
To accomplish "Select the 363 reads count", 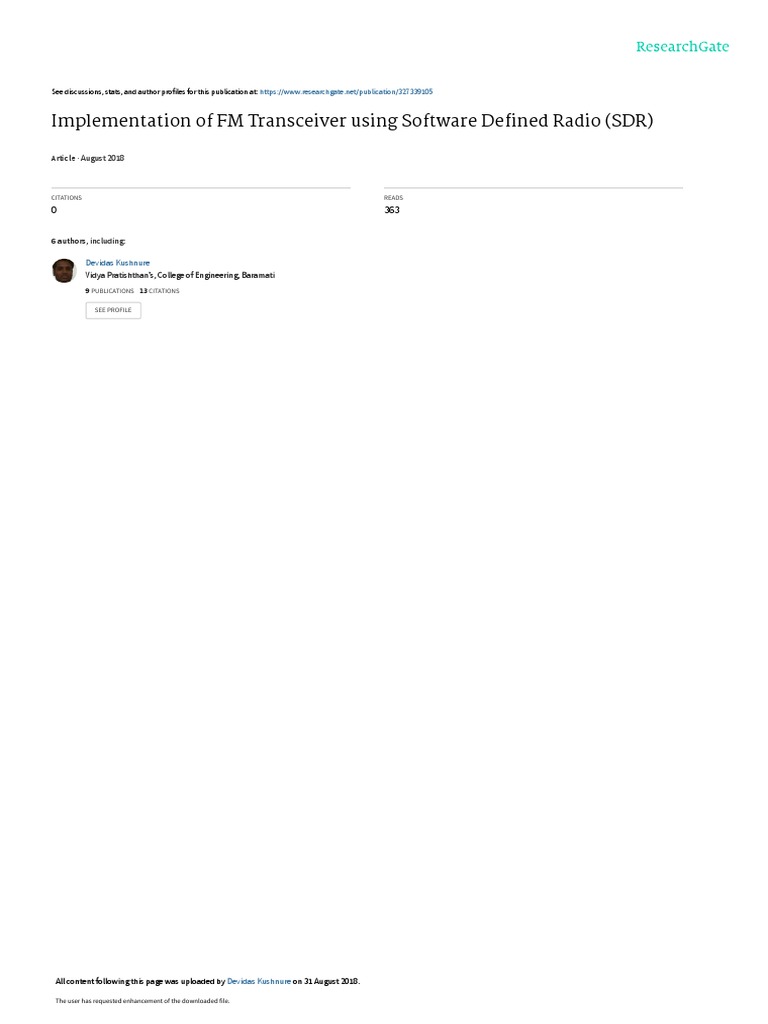I will click(x=392, y=210).
